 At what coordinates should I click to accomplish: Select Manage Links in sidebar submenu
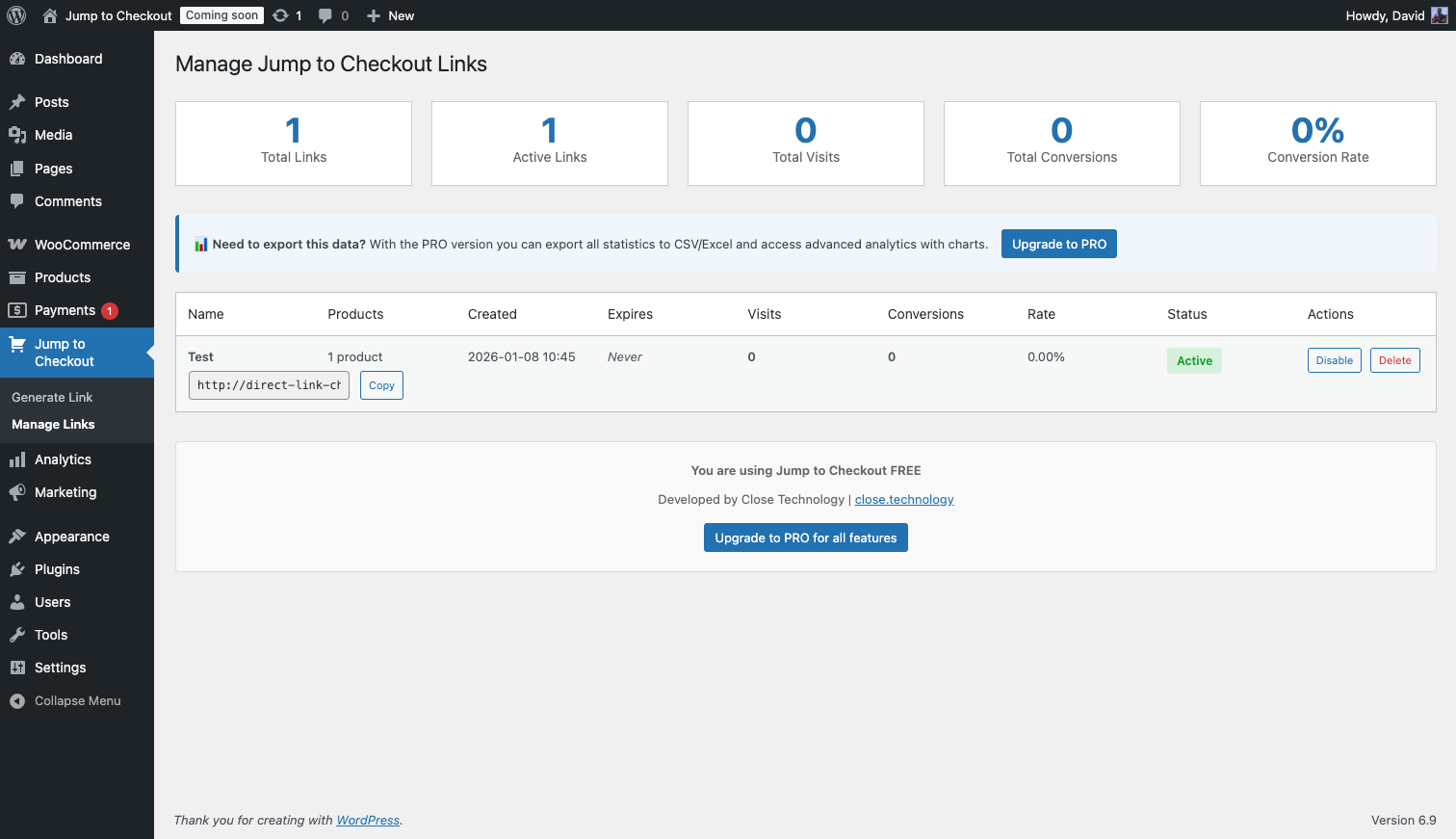[53, 424]
